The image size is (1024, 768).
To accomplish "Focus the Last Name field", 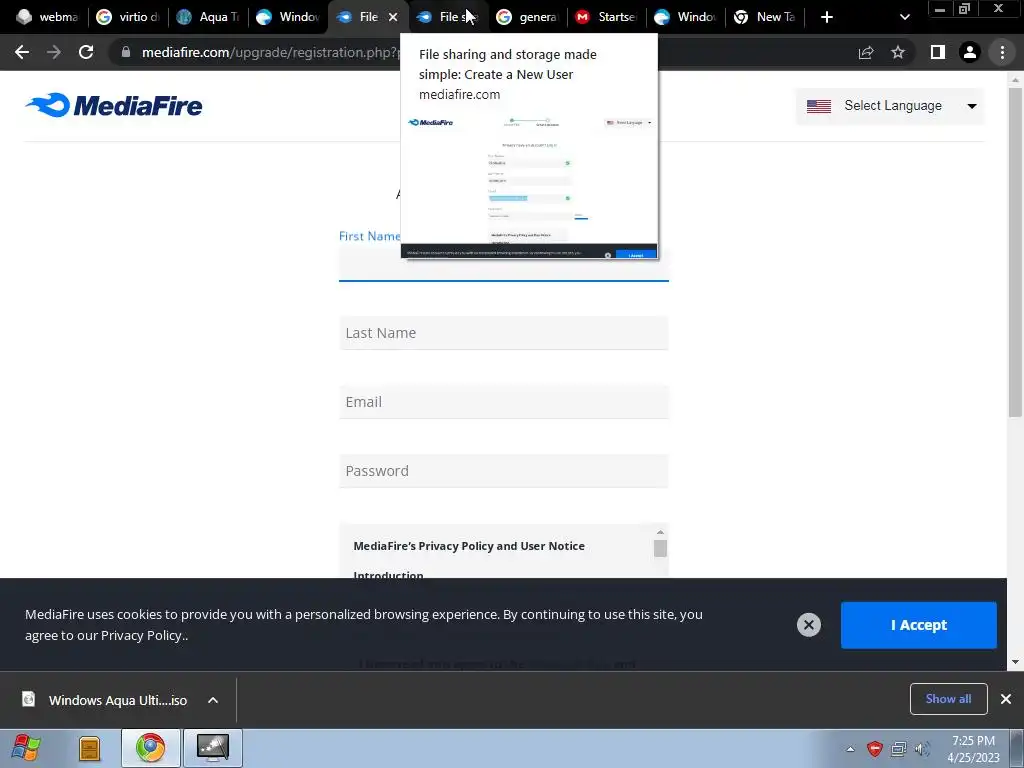I will point(504,333).
